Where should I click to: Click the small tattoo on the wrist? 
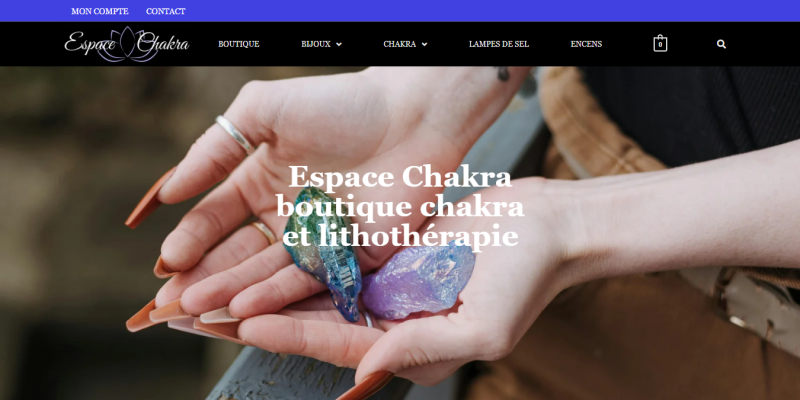coord(503,74)
